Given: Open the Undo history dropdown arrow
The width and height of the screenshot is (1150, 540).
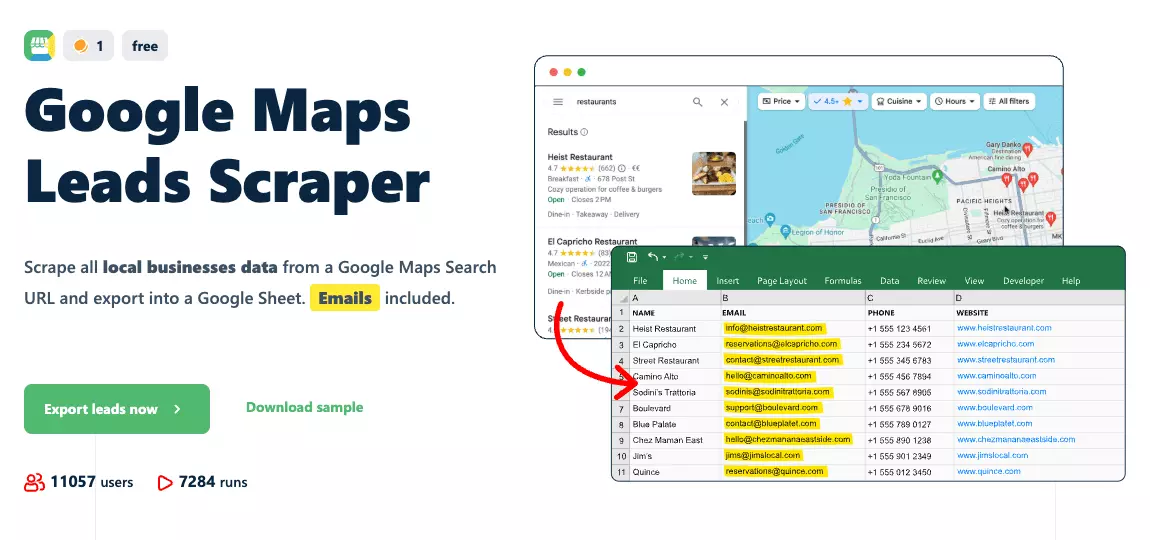Looking at the screenshot, I should (x=664, y=258).
